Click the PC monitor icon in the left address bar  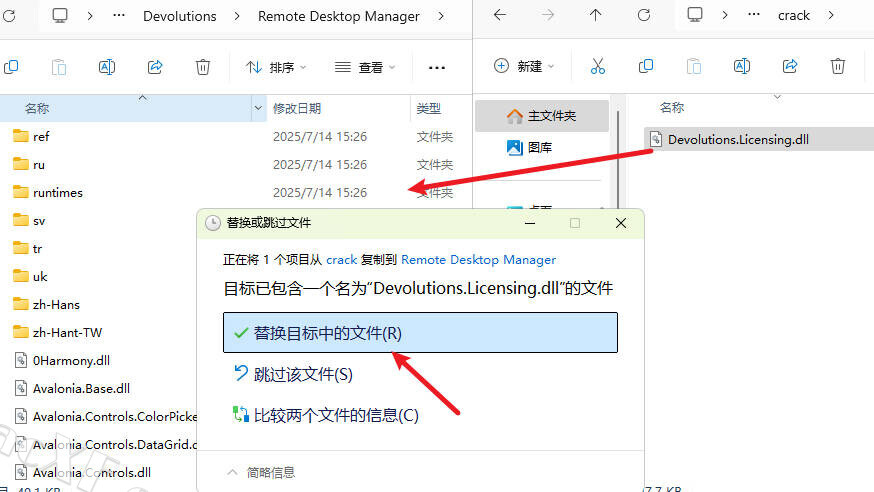pos(60,16)
